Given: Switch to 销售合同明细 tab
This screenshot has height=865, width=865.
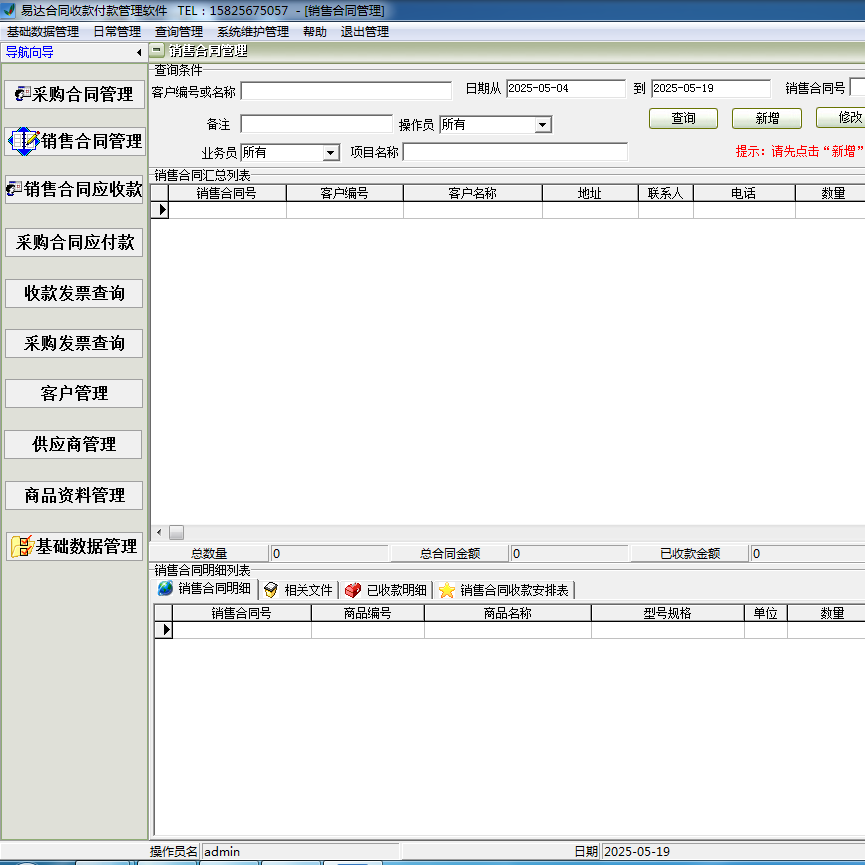Looking at the screenshot, I should [x=204, y=589].
